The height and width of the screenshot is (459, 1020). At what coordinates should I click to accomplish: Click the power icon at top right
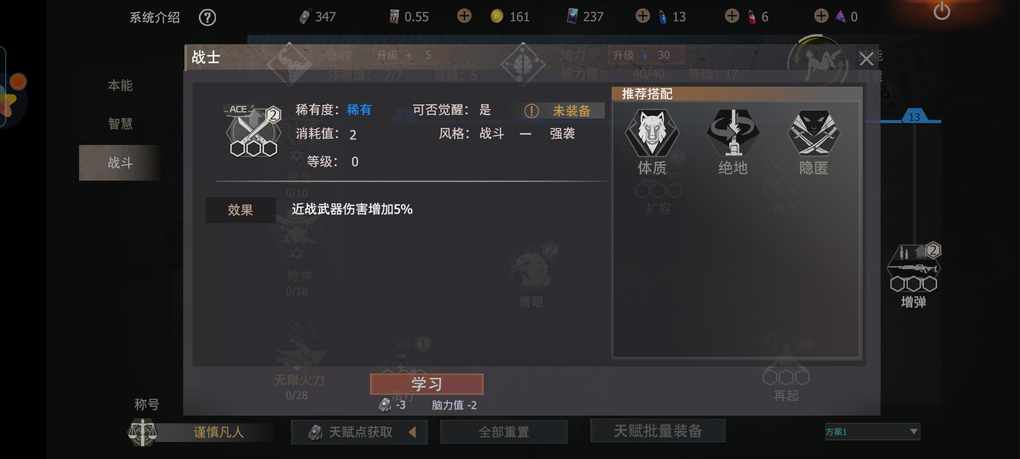coord(941,11)
